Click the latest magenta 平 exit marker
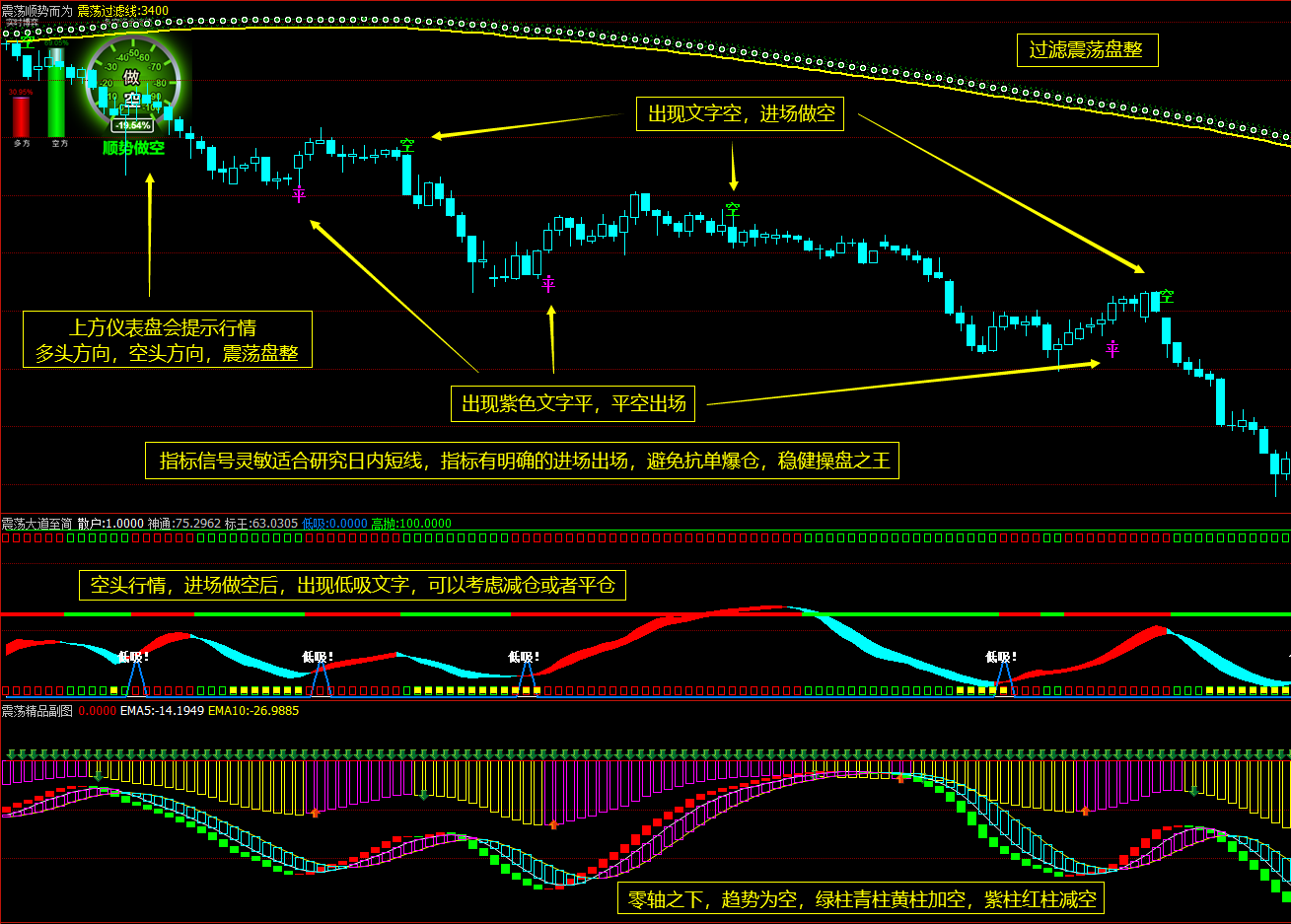Image resolution: width=1291 pixels, height=924 pixels. click(x=1112, y=348)
